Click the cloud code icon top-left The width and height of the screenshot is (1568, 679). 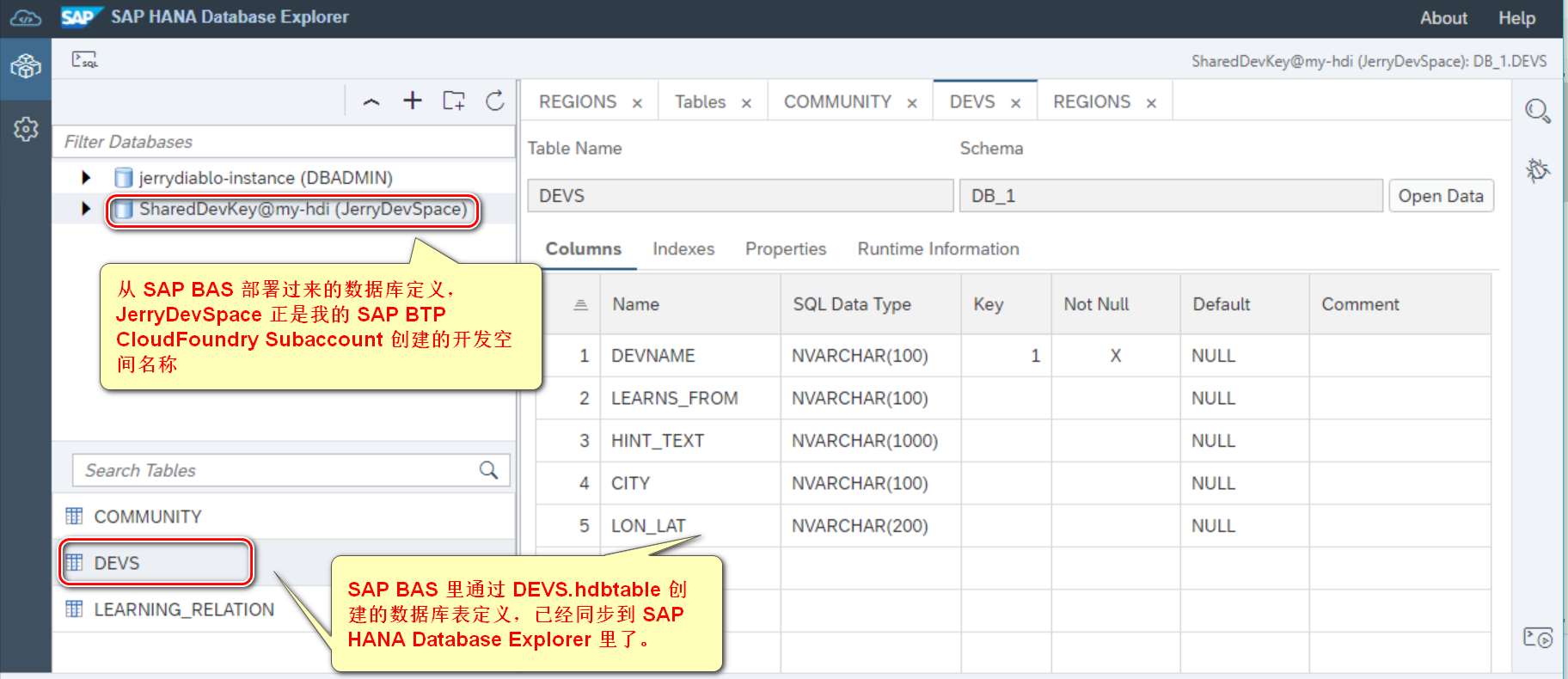26,17
